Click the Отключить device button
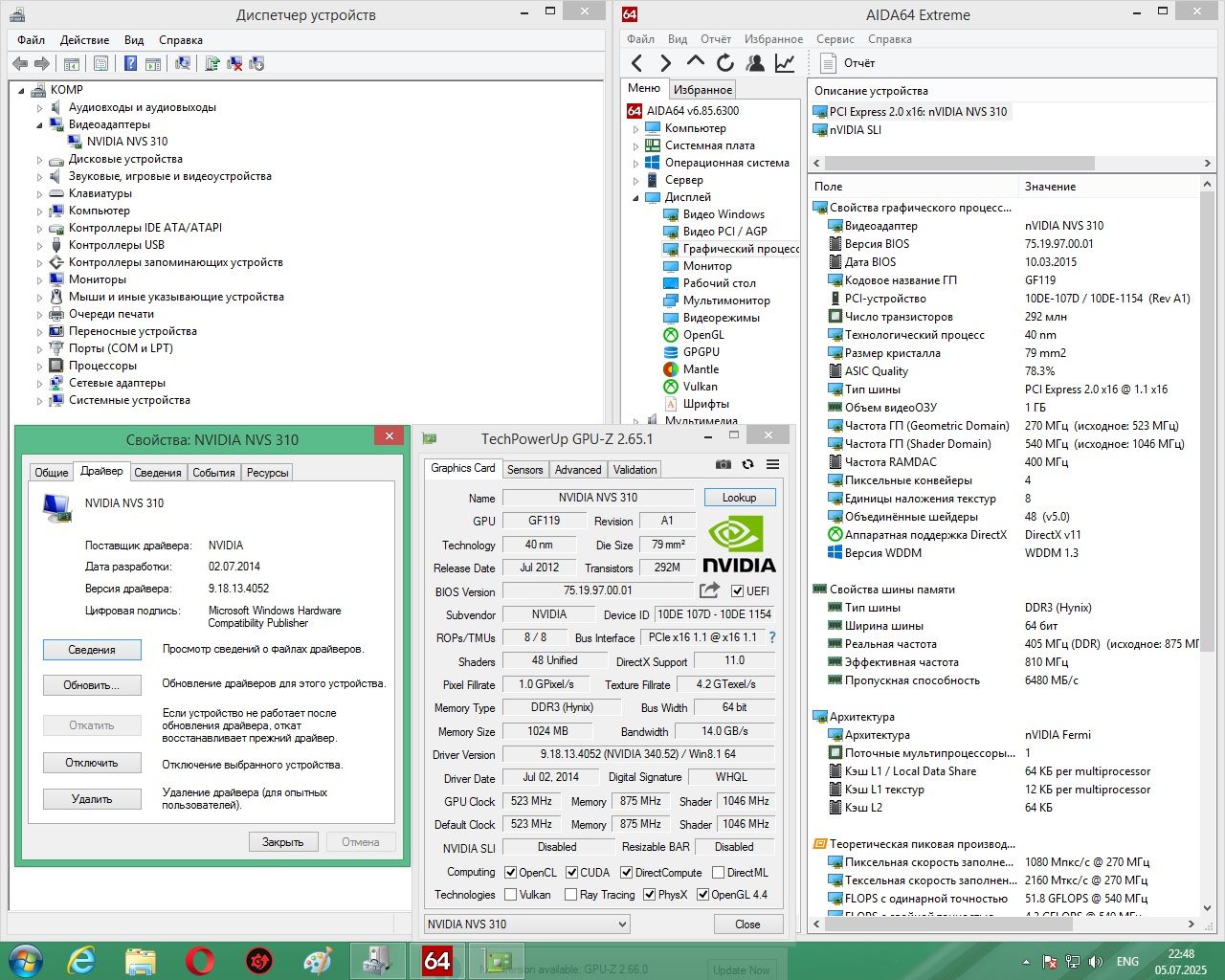 92,763
